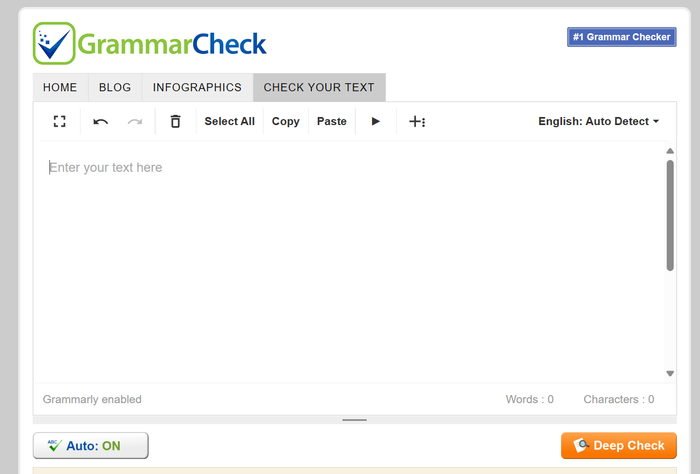Start a Deep Check
The height and width of the screenshot is (474, 700).
pos(619,445)
